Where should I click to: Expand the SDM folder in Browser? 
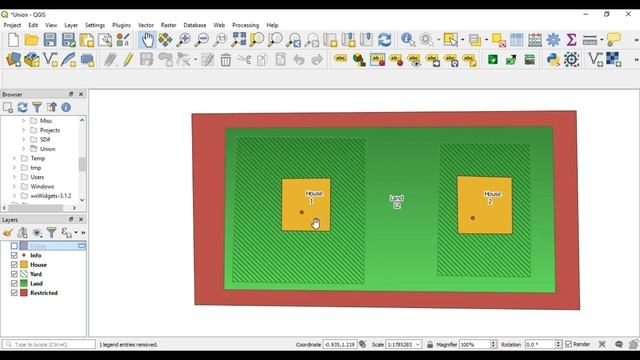pyautogui.click(x=23, y=140)
